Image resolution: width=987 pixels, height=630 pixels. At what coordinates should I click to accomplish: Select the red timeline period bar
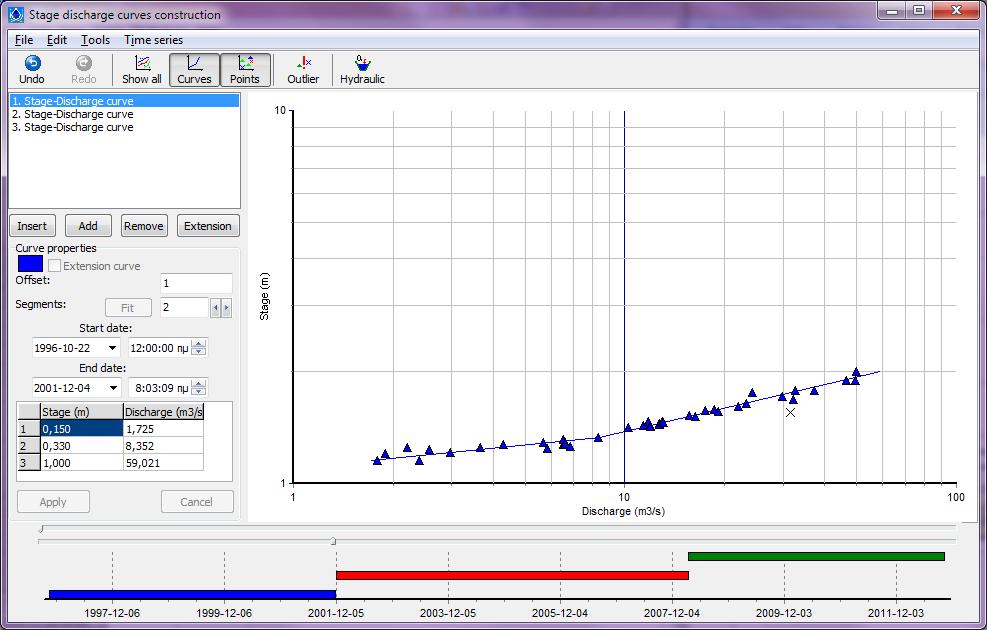tap(512, 575)
